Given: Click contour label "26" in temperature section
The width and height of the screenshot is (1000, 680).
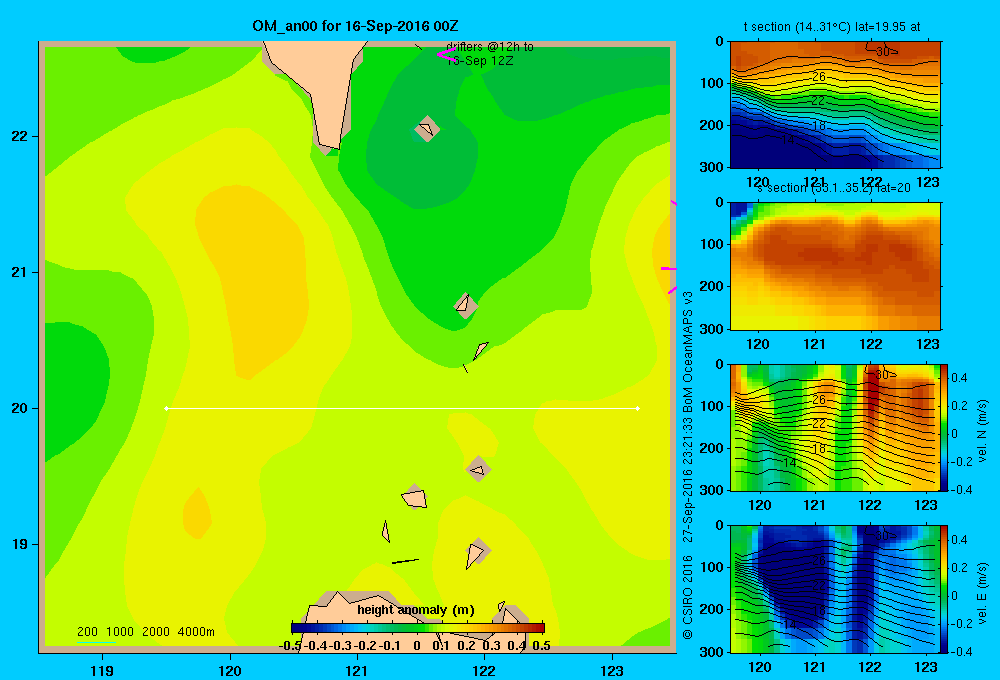Looking at the screenshot, I should pos(818,77).
